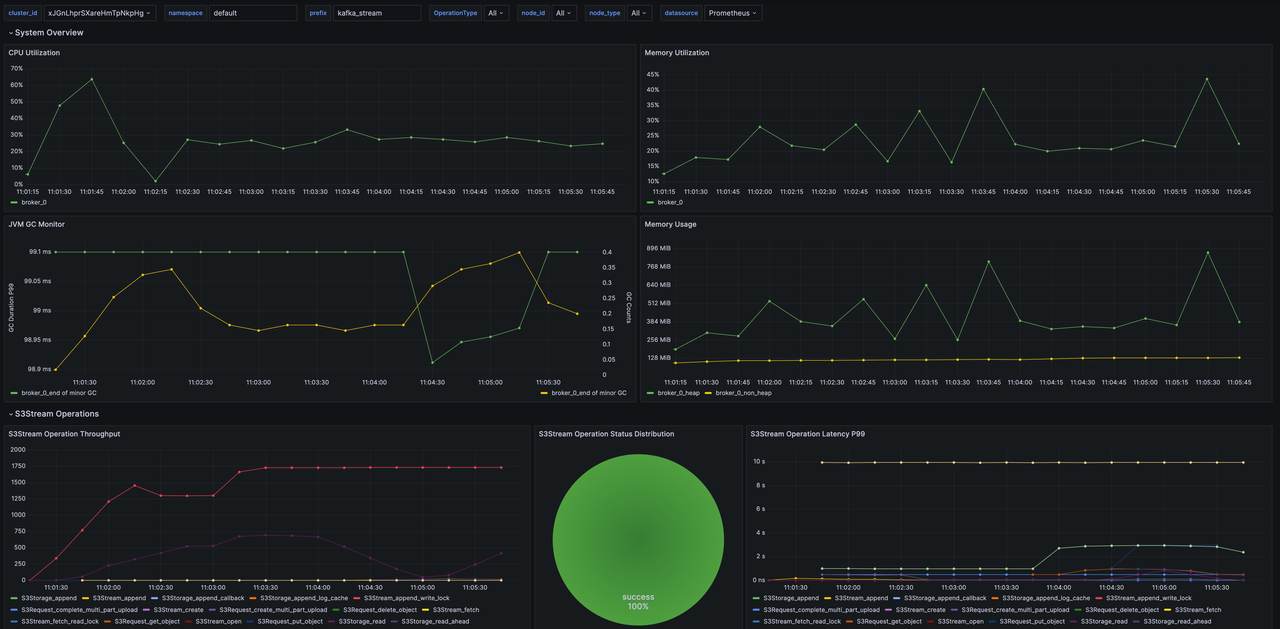Open the OperationType All dropdown
The height and width of the screenshot is (629, 1280).
495,13
